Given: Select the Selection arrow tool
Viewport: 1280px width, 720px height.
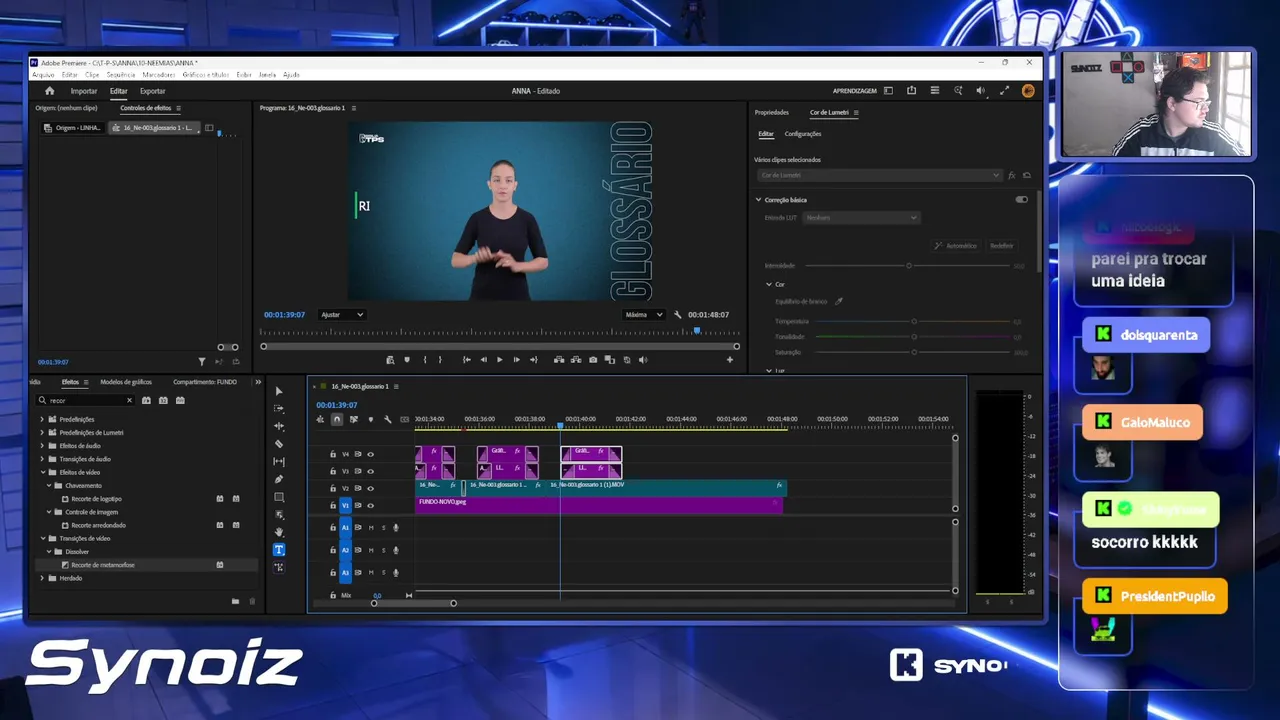Looking at the screenshot, I should (x=279, y=391).
